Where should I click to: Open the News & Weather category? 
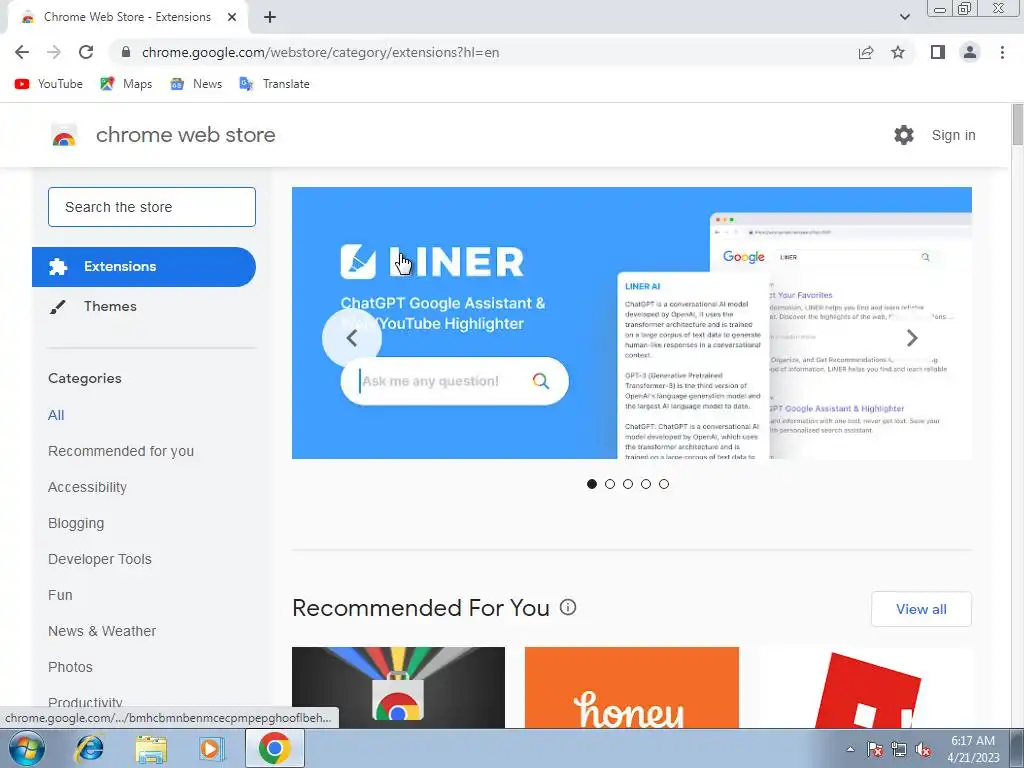(102, 631)
